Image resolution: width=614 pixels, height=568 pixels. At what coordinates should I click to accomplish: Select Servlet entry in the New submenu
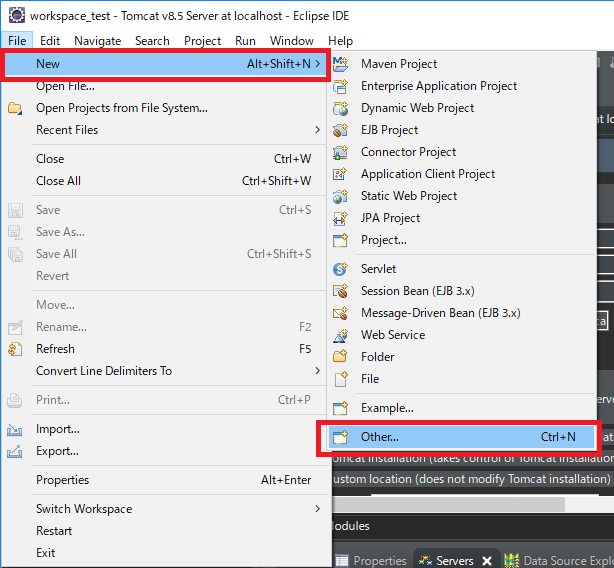coord(462,269)
